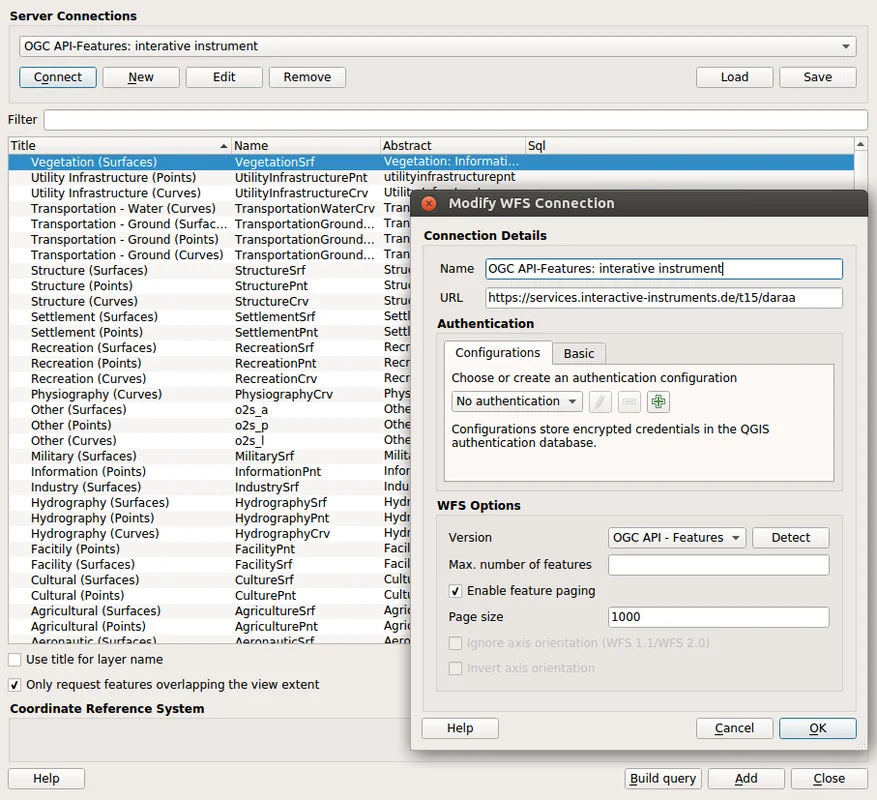Image resolution: width=877 pixels, height=800 pixels.
Task: Click the pencil icon to edit authentication configuration
Action: tap(600, 402)
